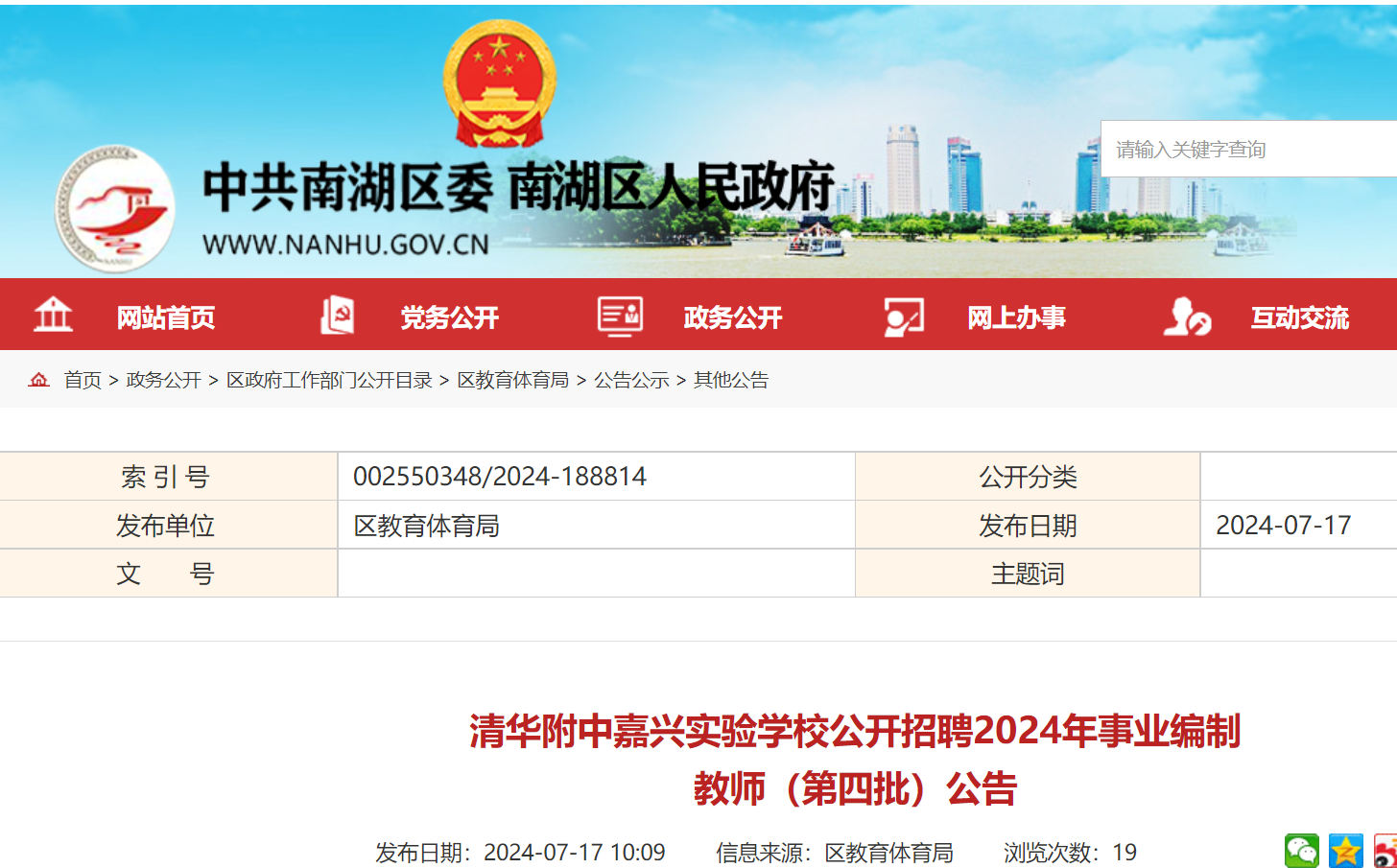Click the 2024-07-17 date cell
This screenshot has width=1397, height=868.
click(1284, 526)
